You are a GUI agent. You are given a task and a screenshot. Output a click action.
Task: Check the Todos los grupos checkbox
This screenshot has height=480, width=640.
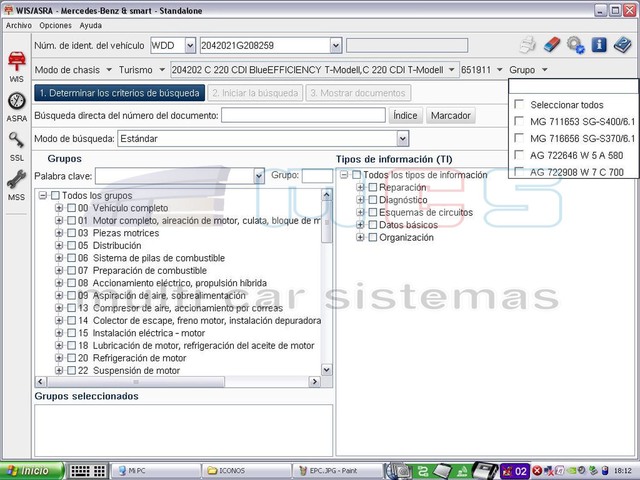[x=56, y=196]
